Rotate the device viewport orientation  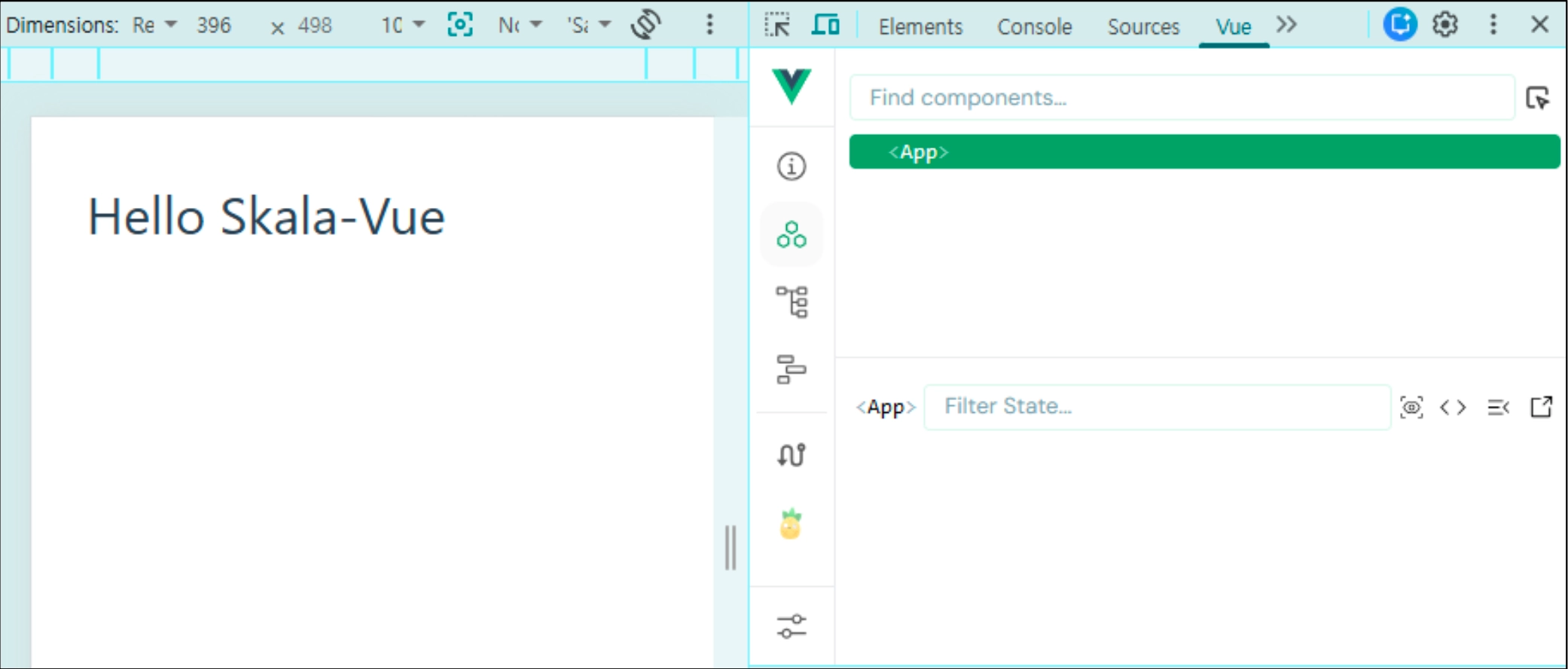tap(646, 25)
